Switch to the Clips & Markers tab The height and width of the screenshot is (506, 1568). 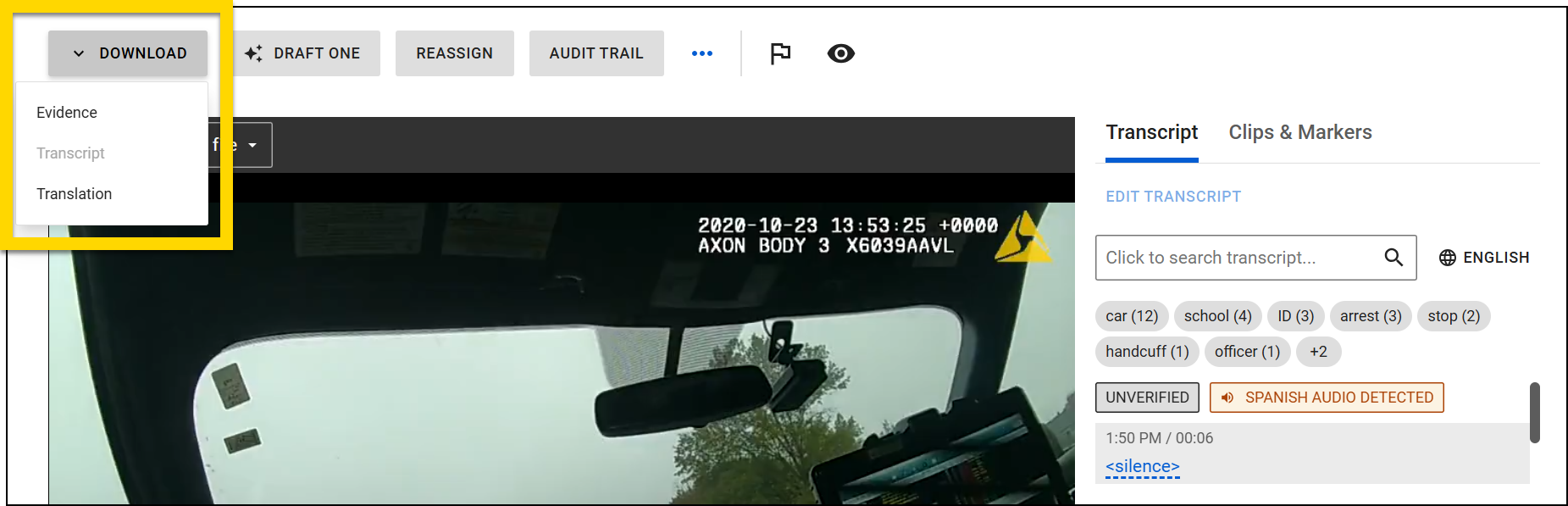1299,132
